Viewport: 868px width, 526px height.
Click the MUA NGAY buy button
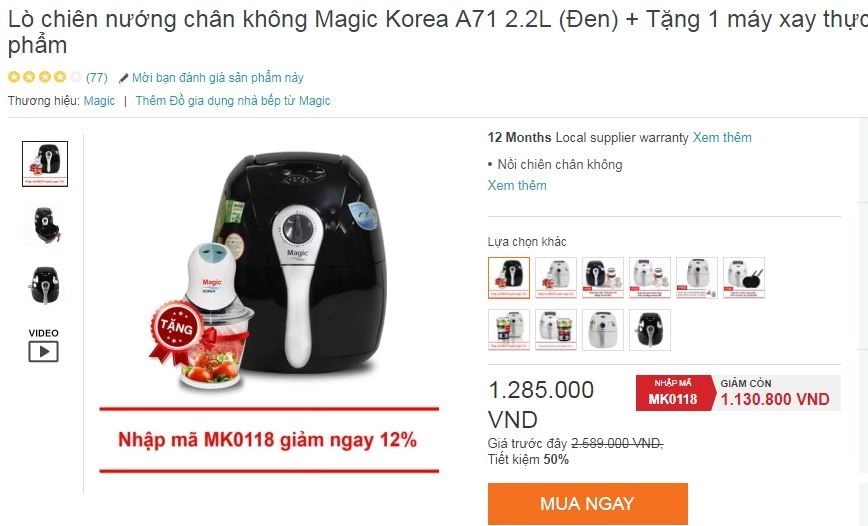point(587,503)
